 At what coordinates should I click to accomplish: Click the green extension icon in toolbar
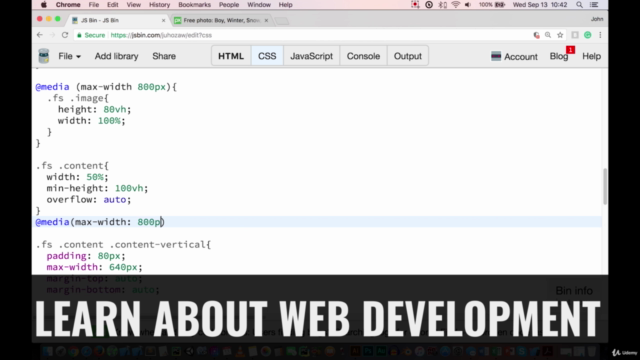click(587, 35)
